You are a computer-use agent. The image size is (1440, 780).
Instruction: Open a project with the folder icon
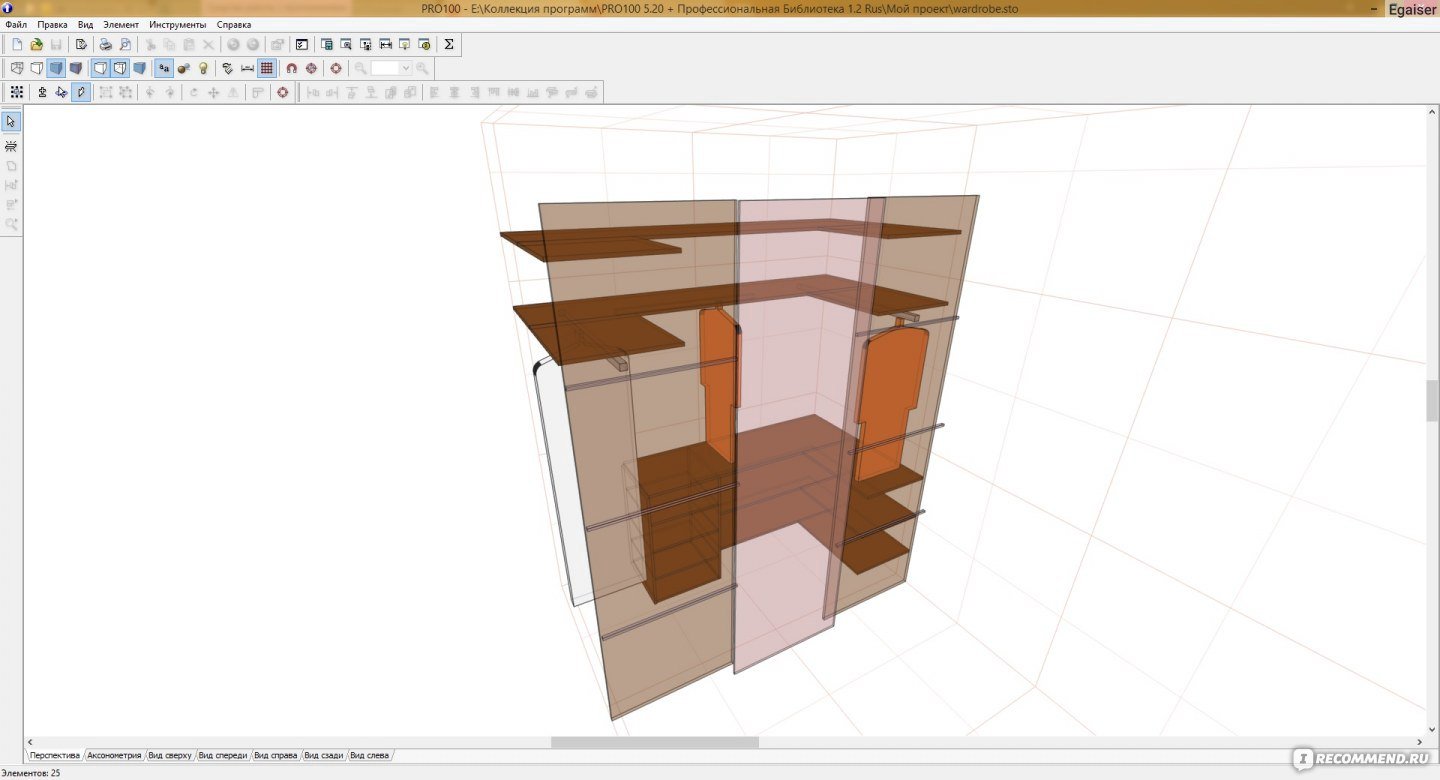[x=37, y=44]
